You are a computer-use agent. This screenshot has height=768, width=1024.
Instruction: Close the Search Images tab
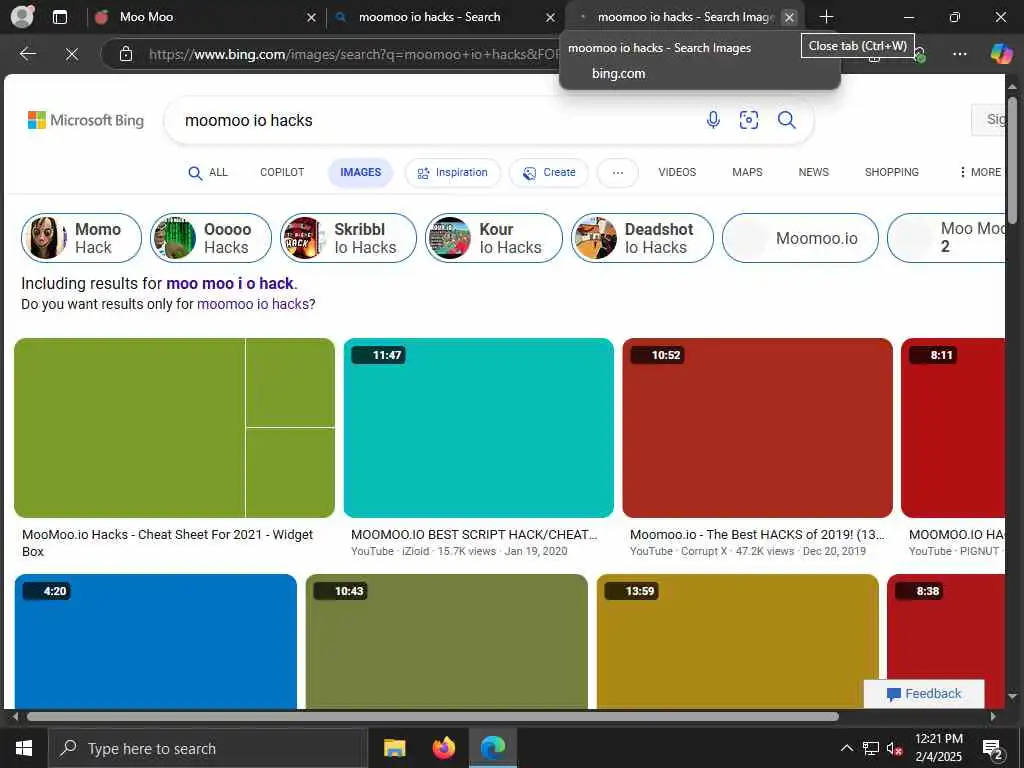(789, 18)
